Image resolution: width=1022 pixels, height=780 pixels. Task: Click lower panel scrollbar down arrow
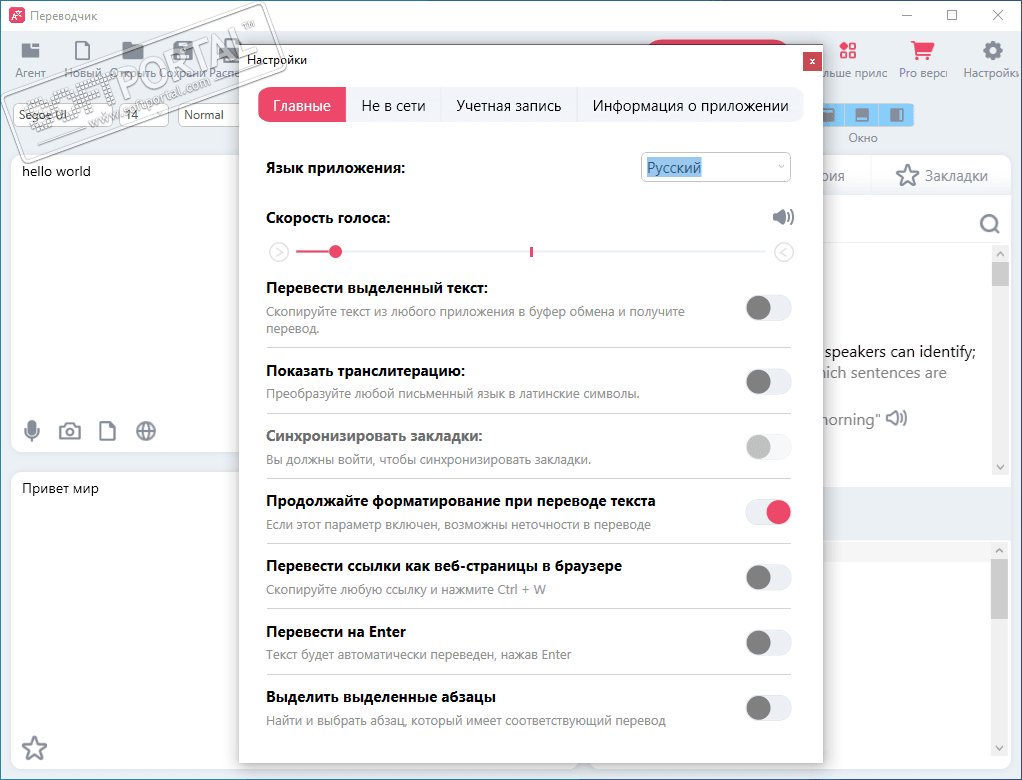coord(1000,748)
